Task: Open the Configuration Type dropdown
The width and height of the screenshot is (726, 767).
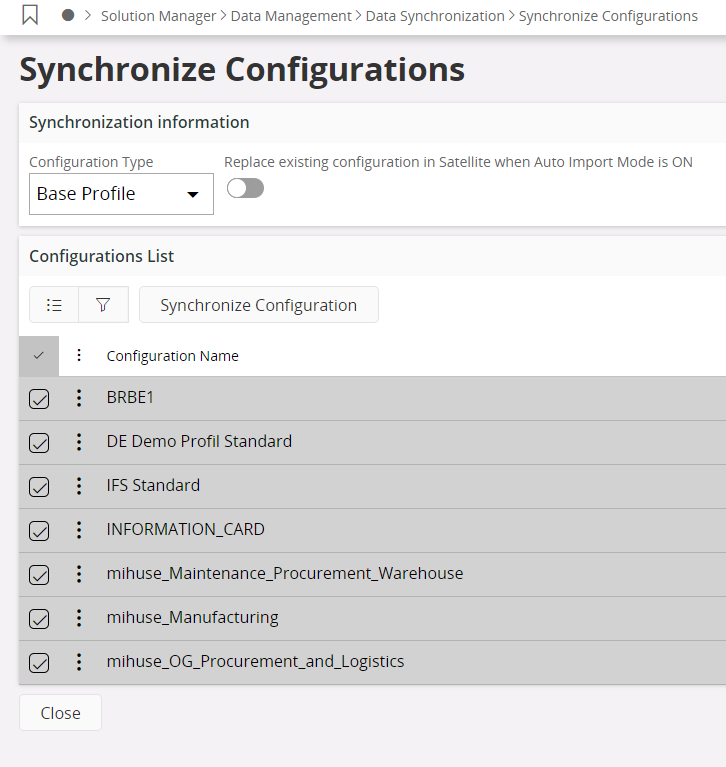Action: [x=121, y=194]
